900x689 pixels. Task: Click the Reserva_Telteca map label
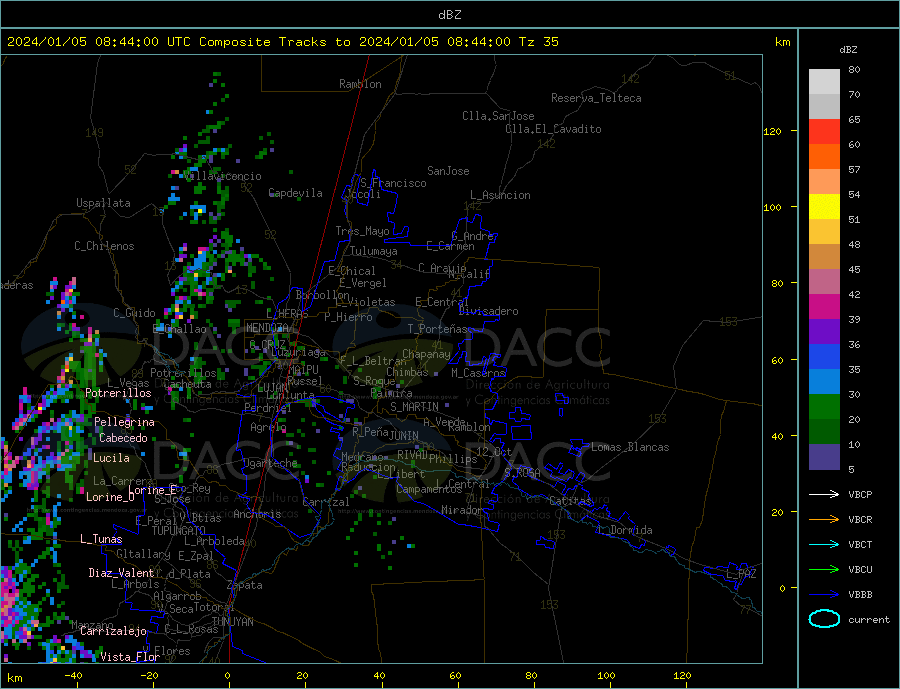tap(596, 98)
